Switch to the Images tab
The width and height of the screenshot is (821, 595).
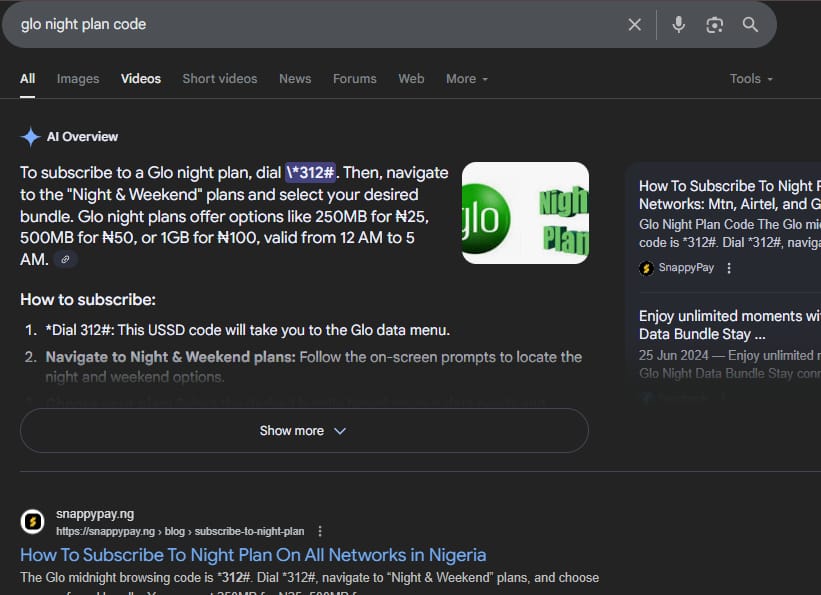[x=78, y=79]
